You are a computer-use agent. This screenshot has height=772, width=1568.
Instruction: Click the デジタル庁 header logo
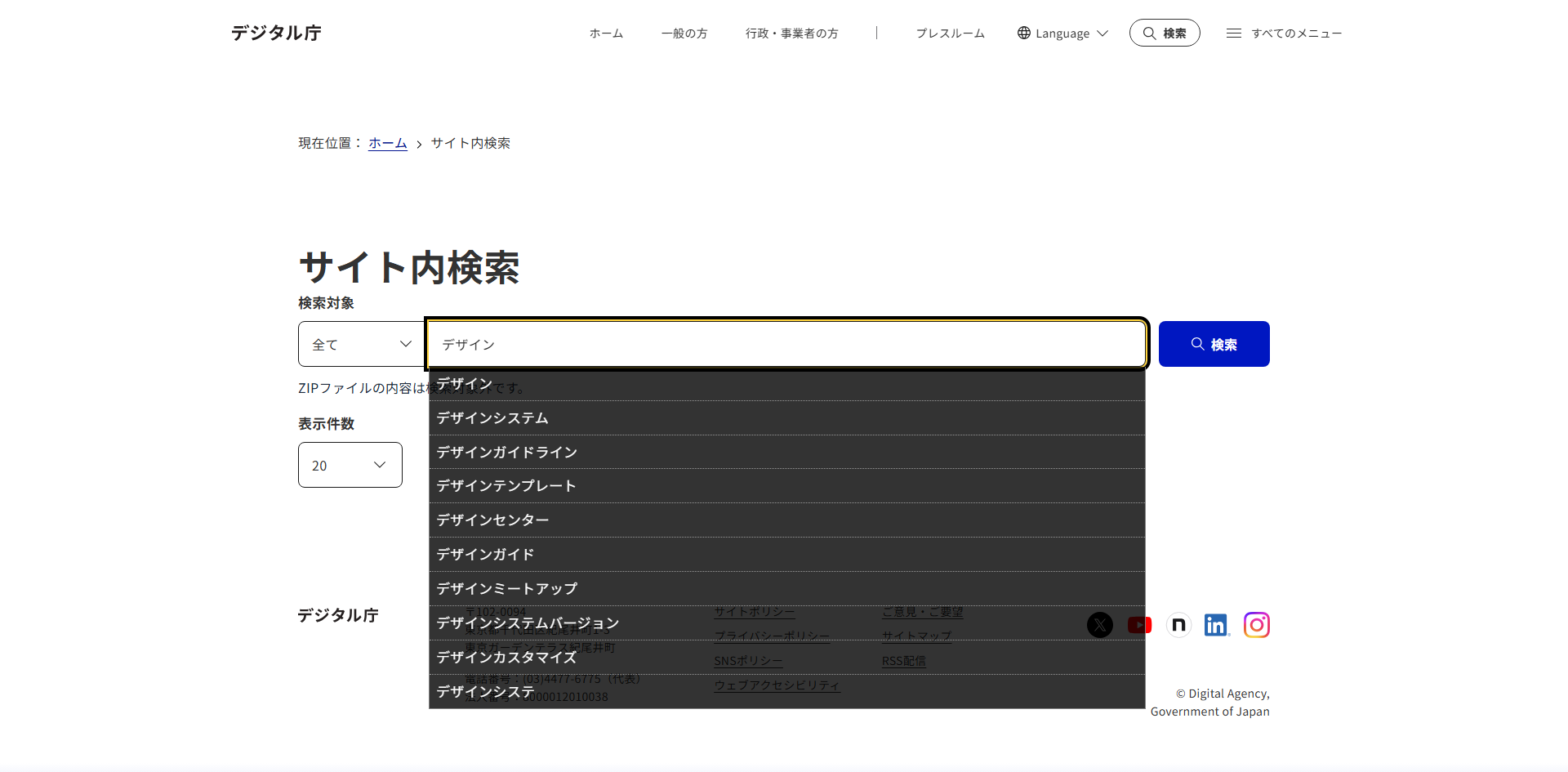pyautogui.click(x=276, y=33)
